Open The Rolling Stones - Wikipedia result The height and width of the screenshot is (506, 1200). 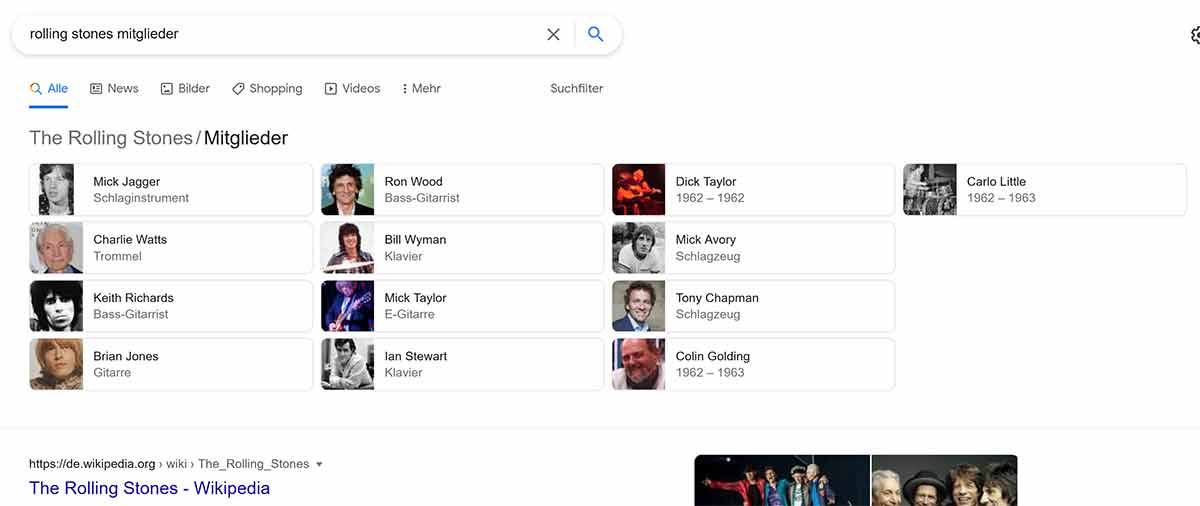(149, 488)
